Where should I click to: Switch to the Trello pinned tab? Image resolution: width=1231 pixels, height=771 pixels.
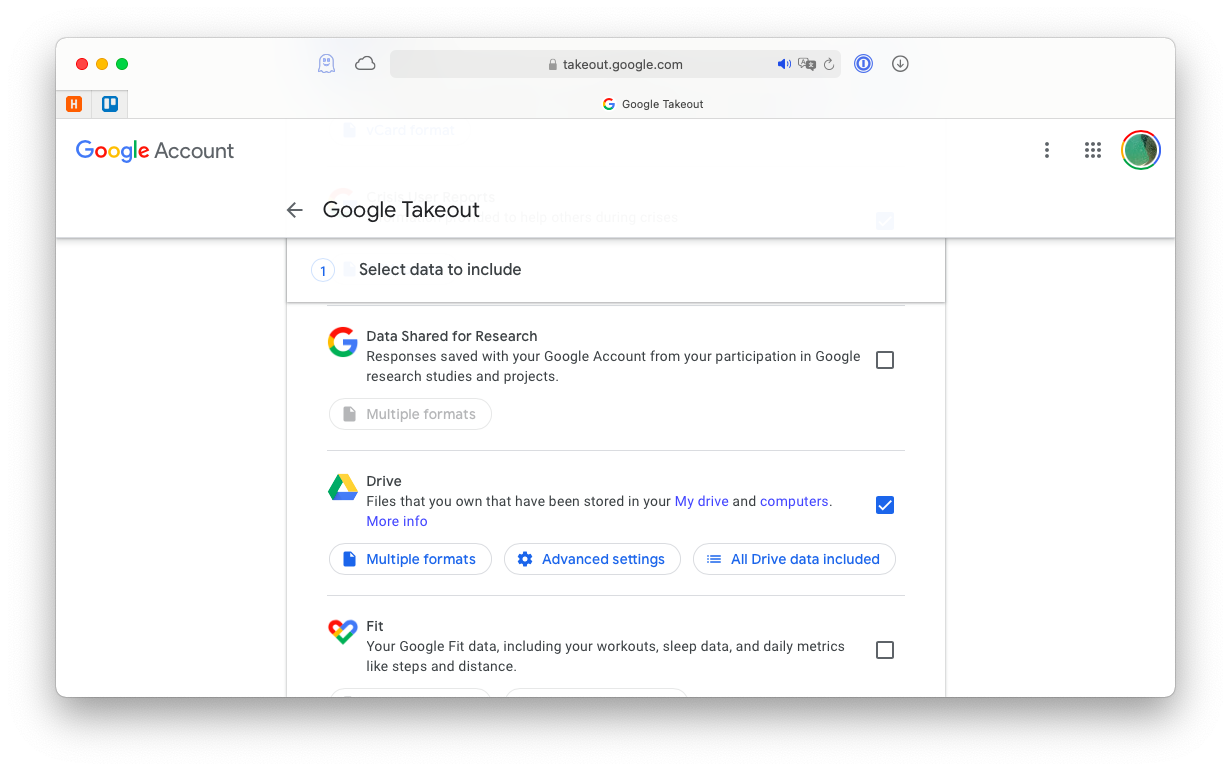109,103
